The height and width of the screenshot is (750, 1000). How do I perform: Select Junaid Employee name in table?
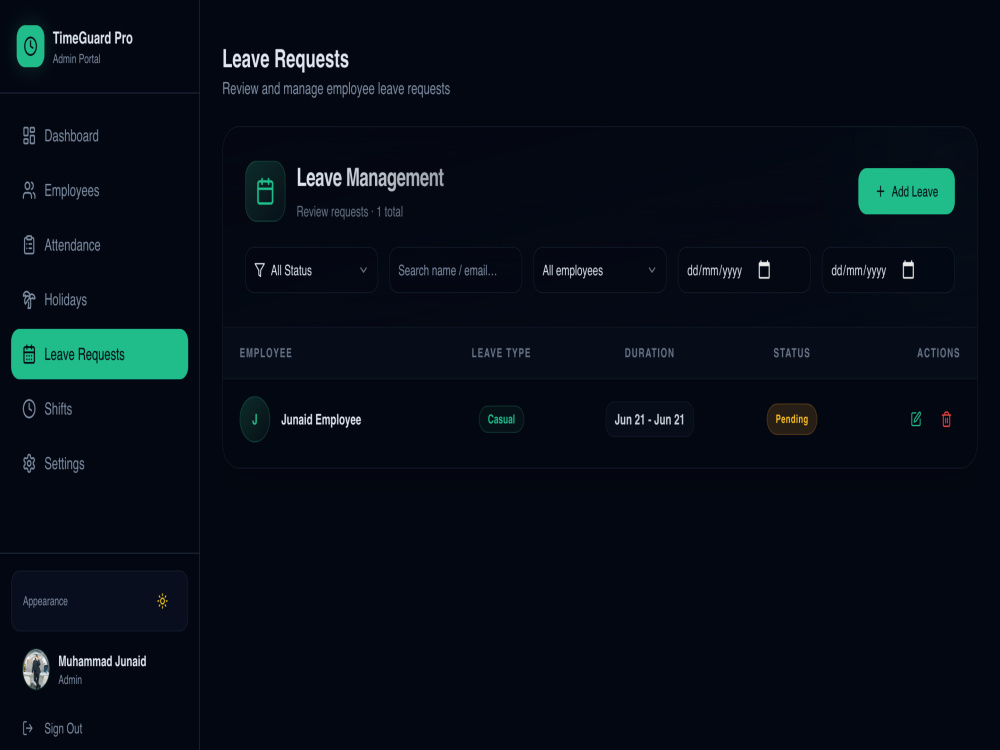click(x=321, y=420)
